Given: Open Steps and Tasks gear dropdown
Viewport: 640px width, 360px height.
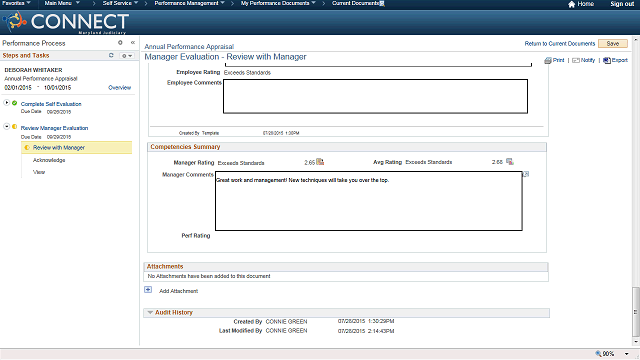Looking at the screenshot, I should pyautogui.click(x=127, y=56).
